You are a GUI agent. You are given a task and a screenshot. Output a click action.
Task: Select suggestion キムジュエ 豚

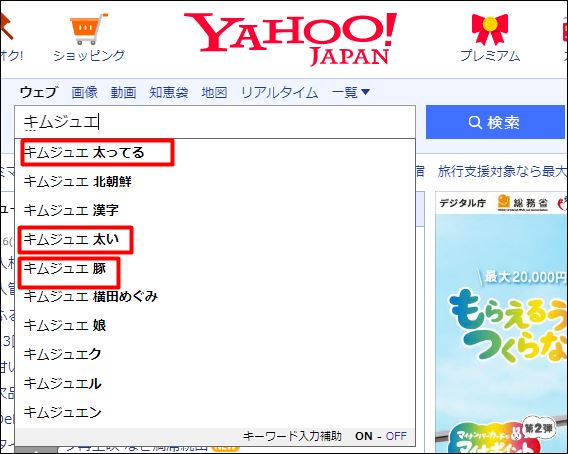(x=215, y=268)
